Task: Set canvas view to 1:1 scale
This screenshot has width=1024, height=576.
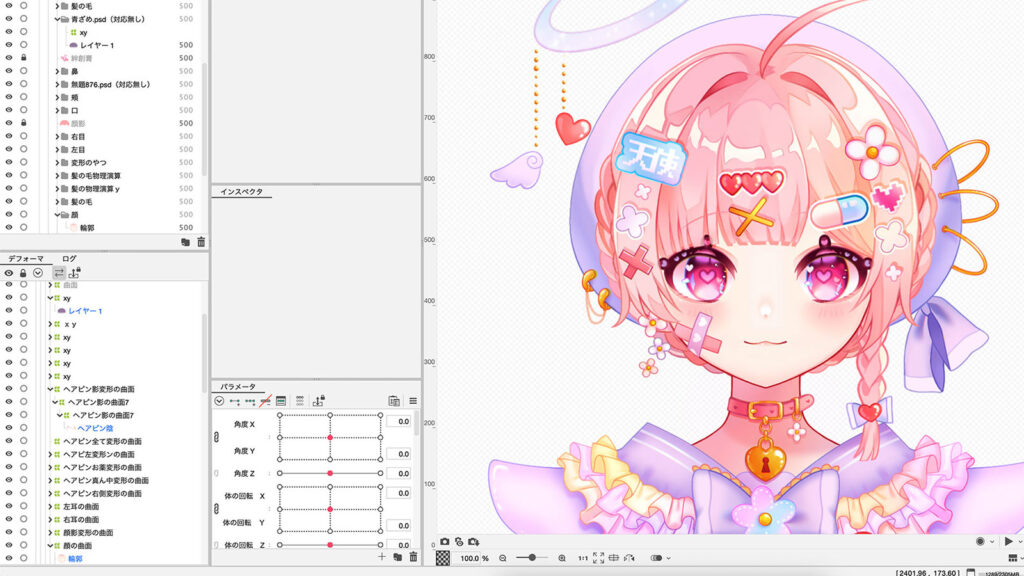Action: [583, 558]
